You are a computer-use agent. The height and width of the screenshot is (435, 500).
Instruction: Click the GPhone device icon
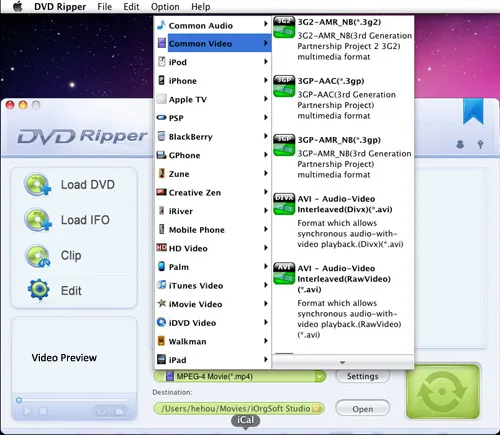click(161, 155)
